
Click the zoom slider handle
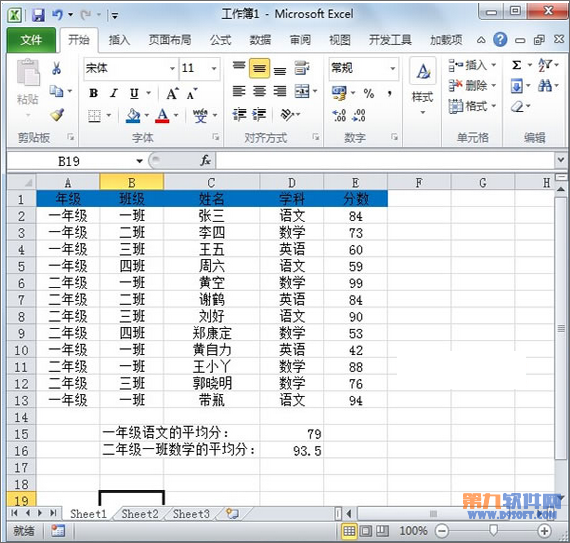(493, 530)
